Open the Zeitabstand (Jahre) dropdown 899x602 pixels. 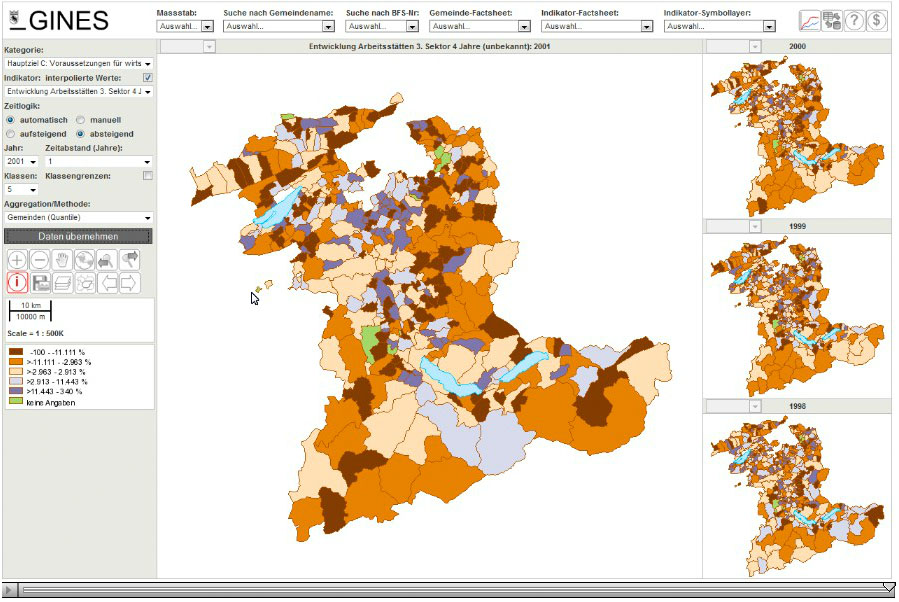pos(99,162)
